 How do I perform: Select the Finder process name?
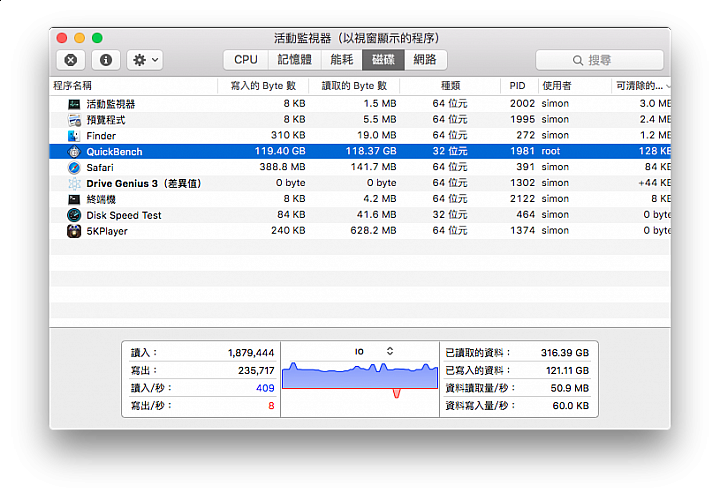click(101, 136)
